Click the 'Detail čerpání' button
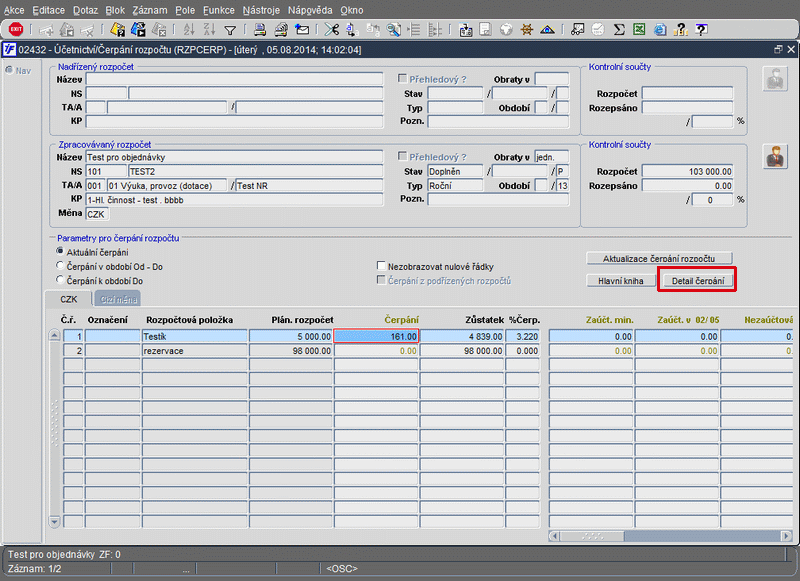 pyautogui.click(x=697, y=281)
